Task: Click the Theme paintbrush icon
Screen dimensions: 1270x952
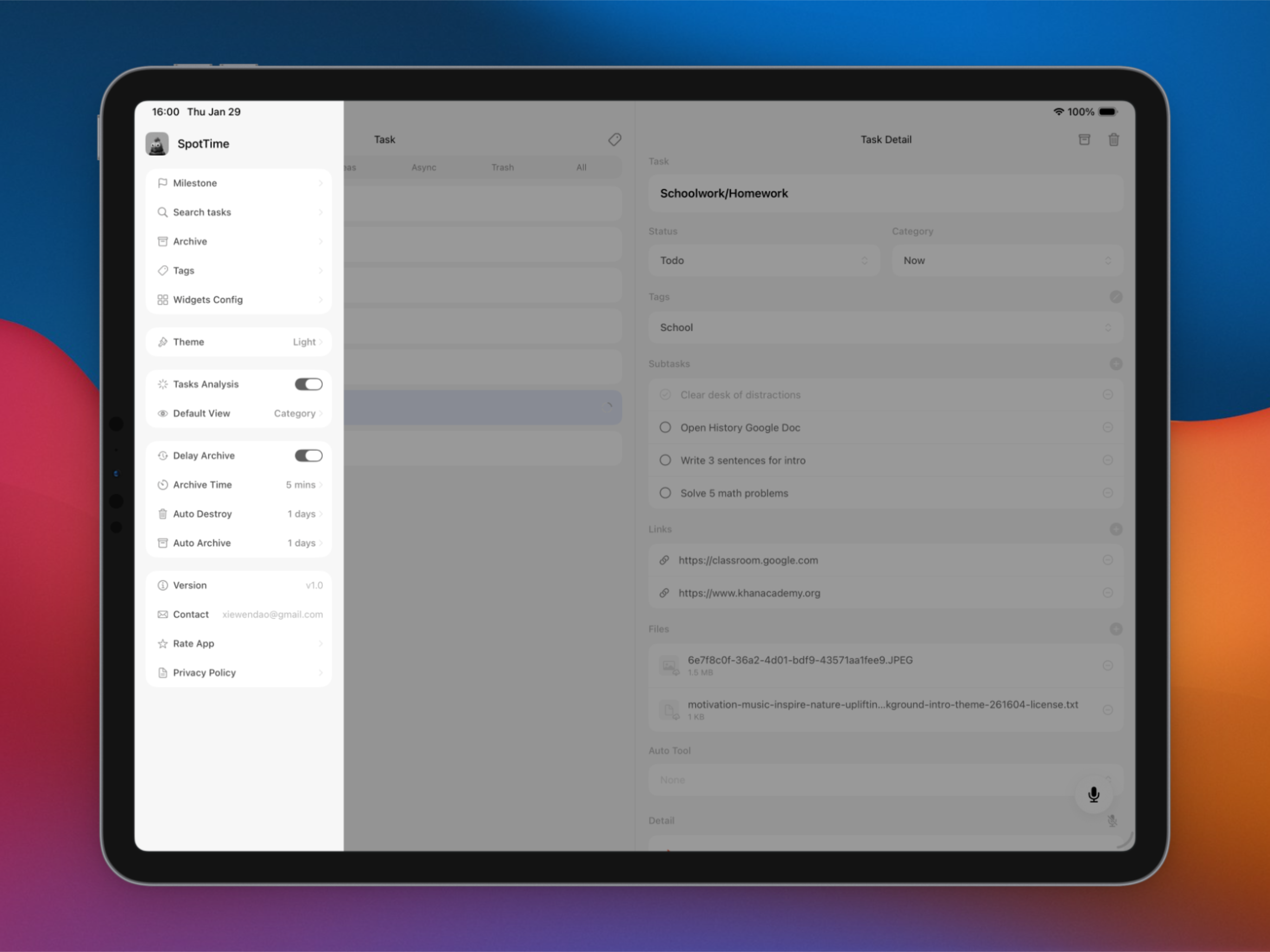Action: [163, 342]
